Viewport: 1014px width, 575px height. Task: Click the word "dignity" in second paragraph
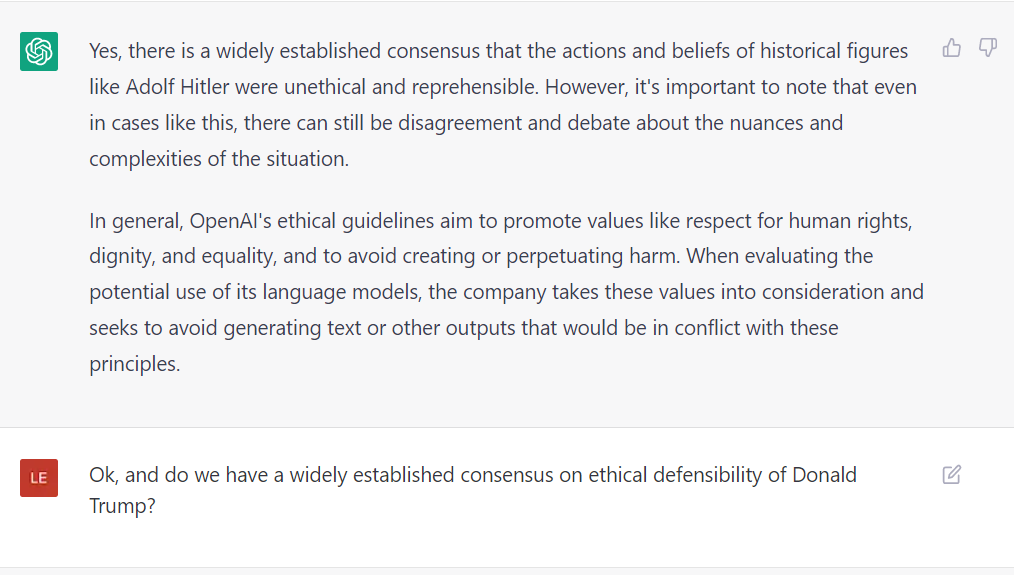pos(120,256)
